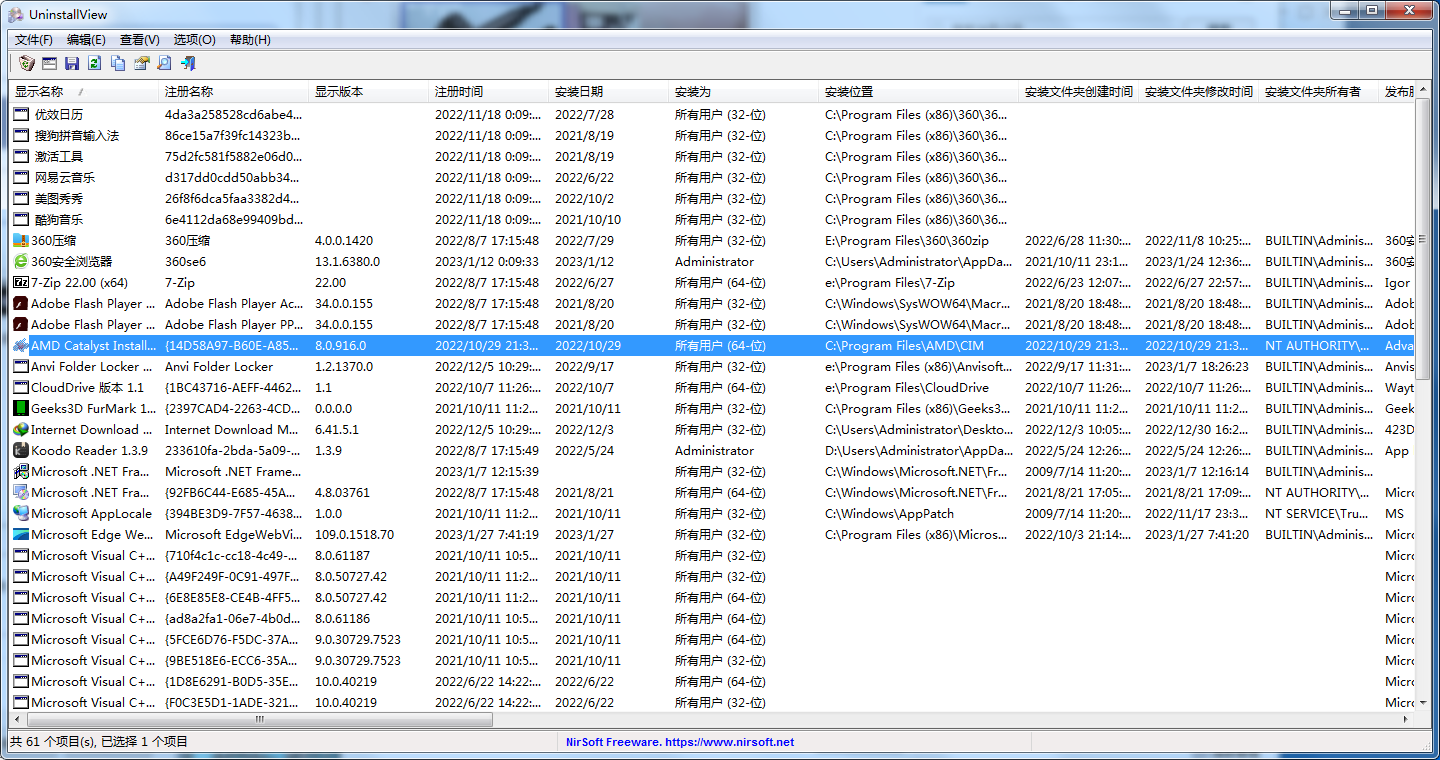Open Properties with the properties toolbar icon
The width and height of the screenshot is (1440, 760).
(x=140, y=63)
